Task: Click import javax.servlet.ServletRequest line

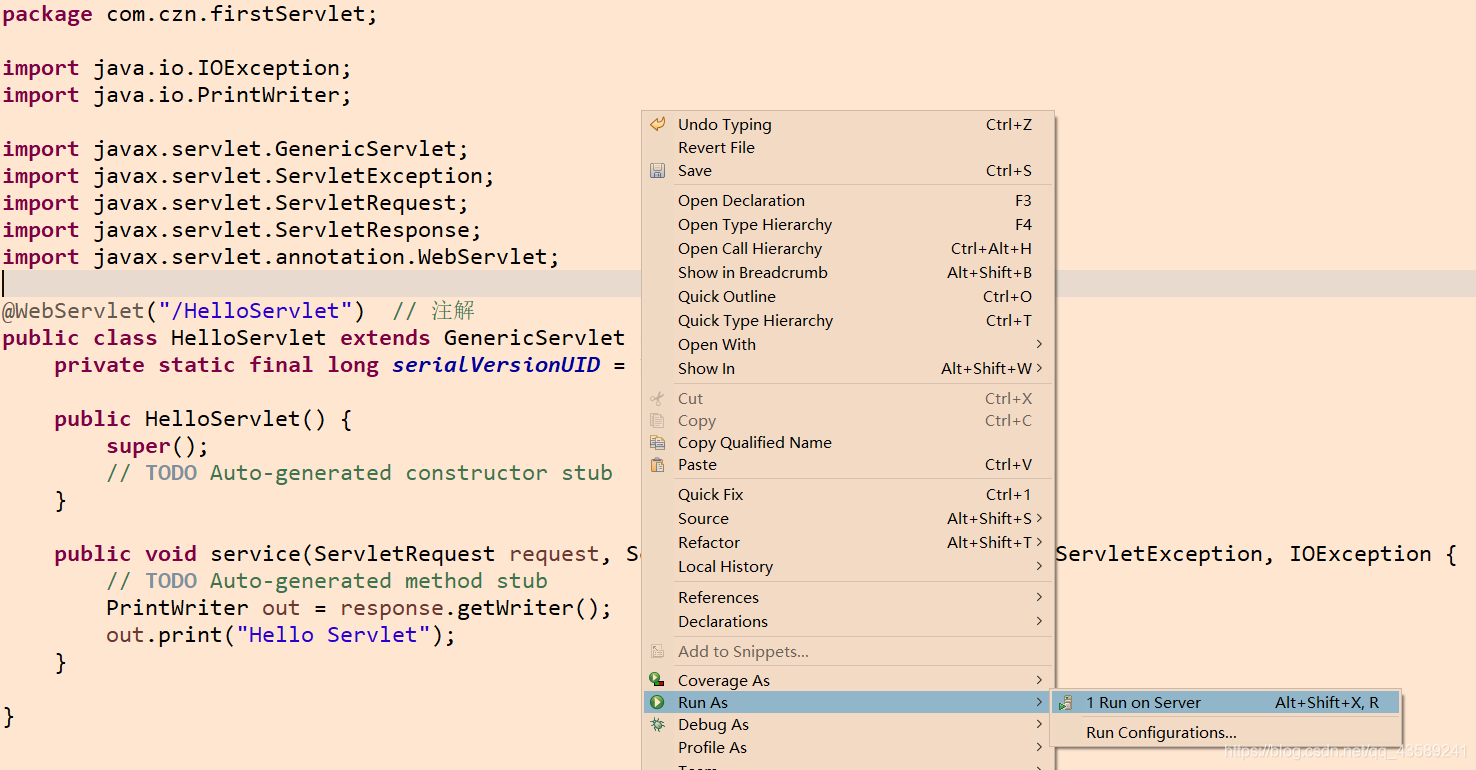Action: (x=235, y=204)
